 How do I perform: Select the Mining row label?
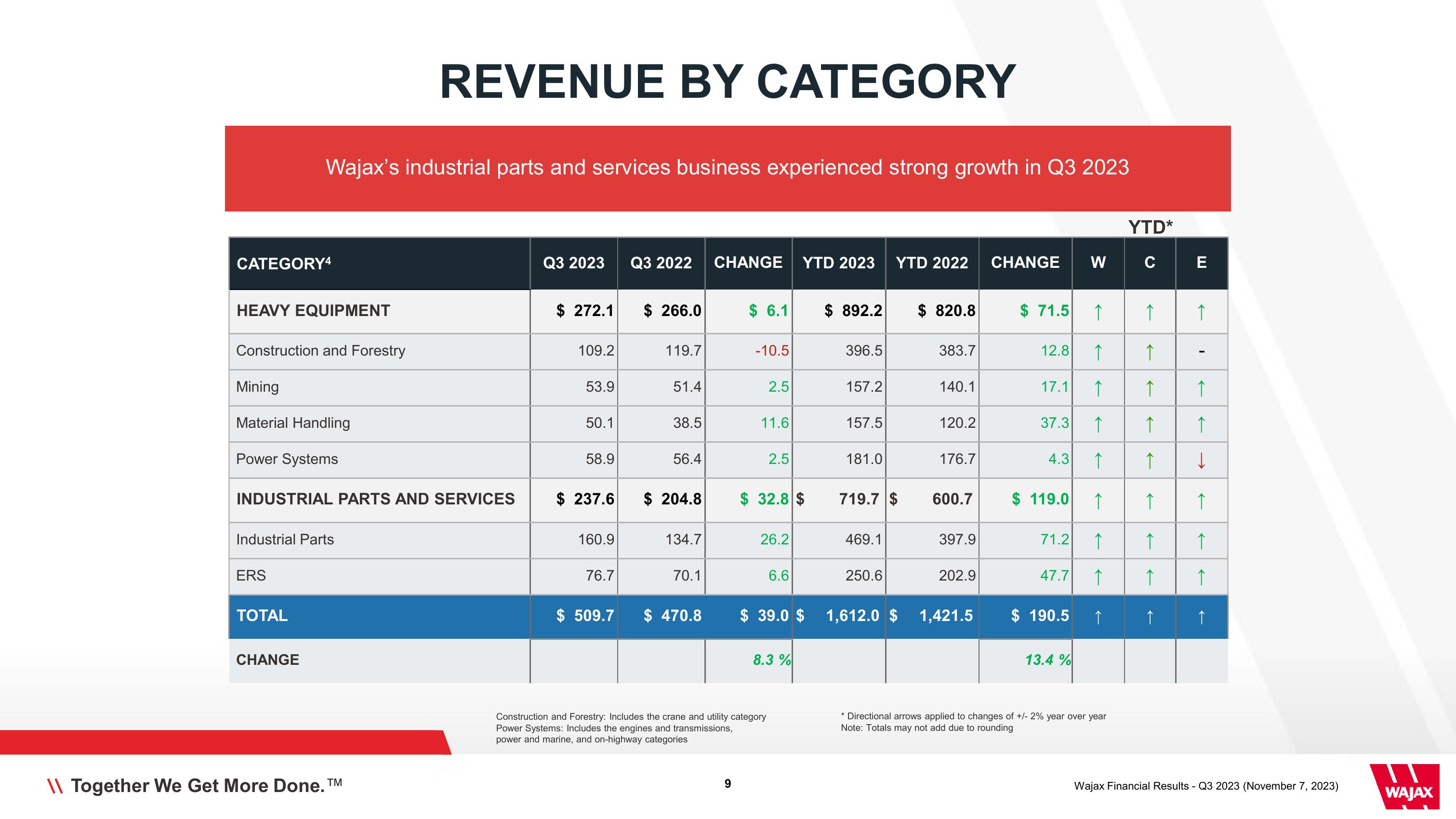pyautogui.click(x=257, y=387)
